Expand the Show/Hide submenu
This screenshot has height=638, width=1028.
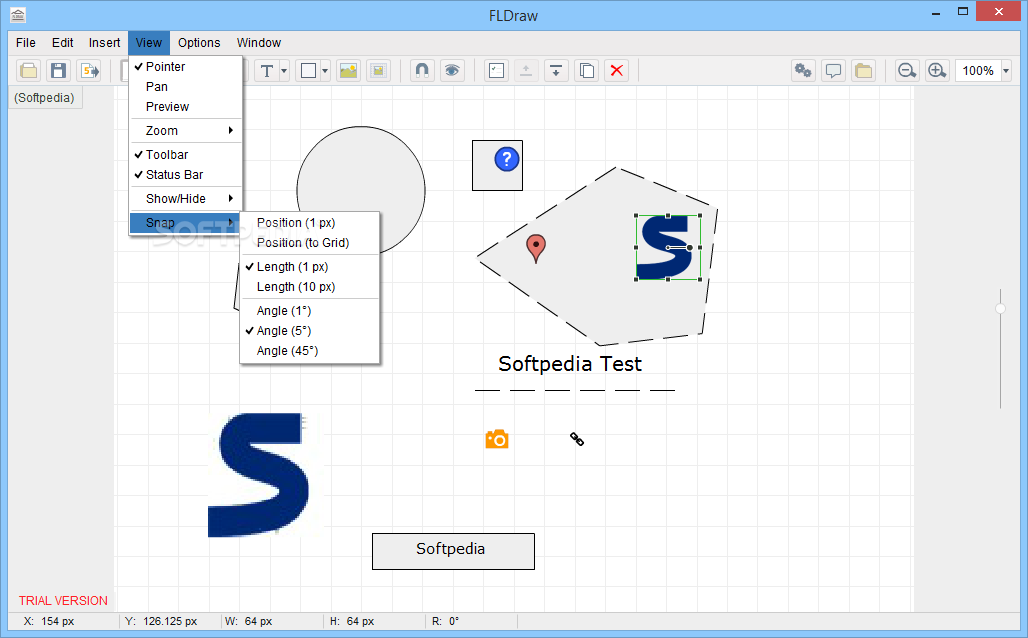pos(186,199)
